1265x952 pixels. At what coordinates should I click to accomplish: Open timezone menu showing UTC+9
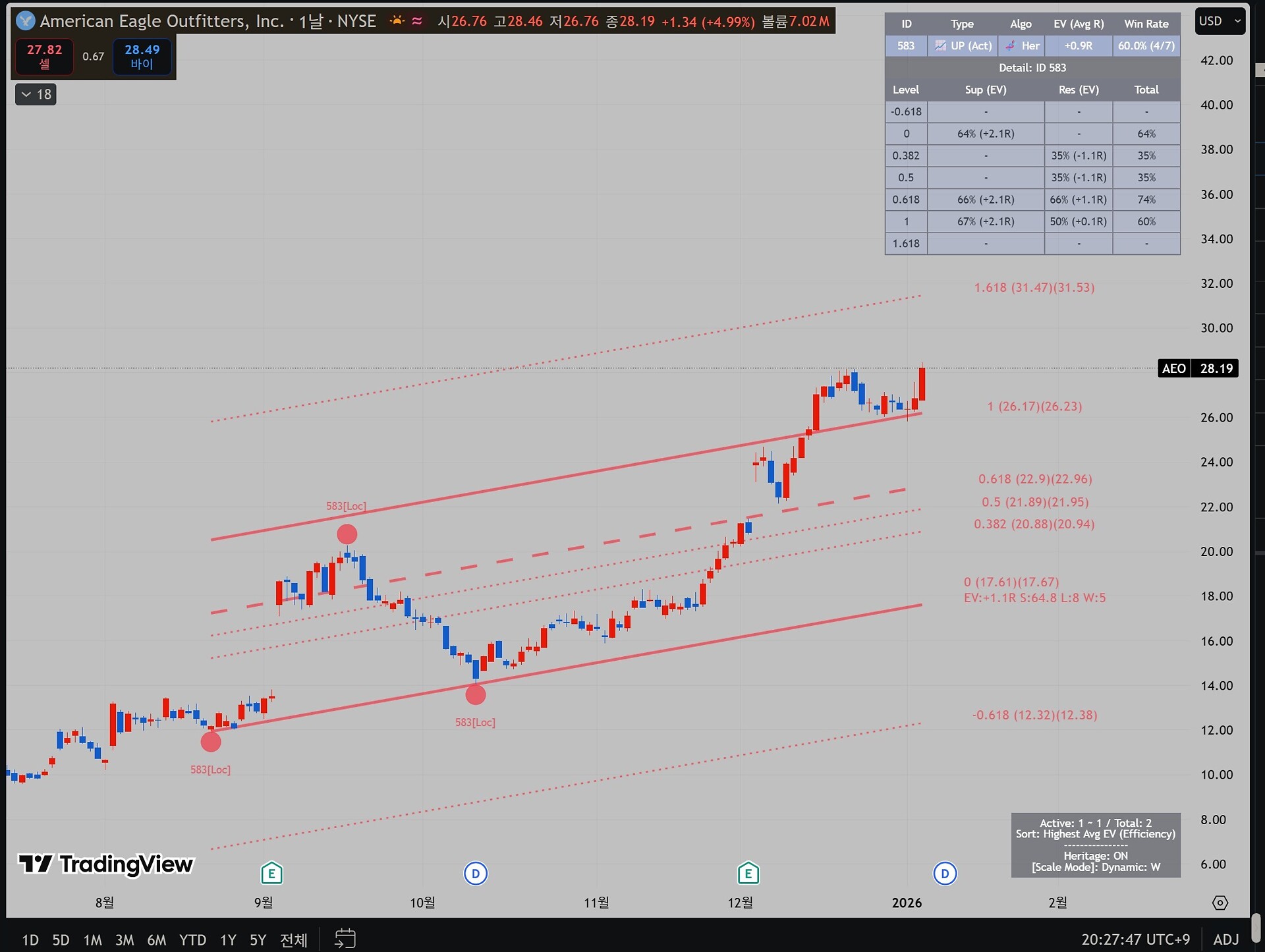point(1135,939)
